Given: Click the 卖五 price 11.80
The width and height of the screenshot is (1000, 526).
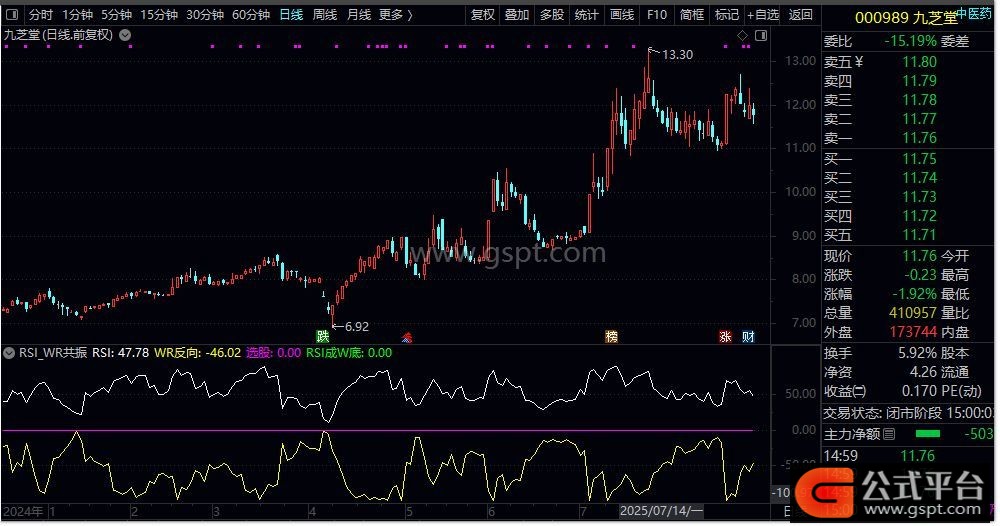Looking at the screenshot, I should coord(920,62).
